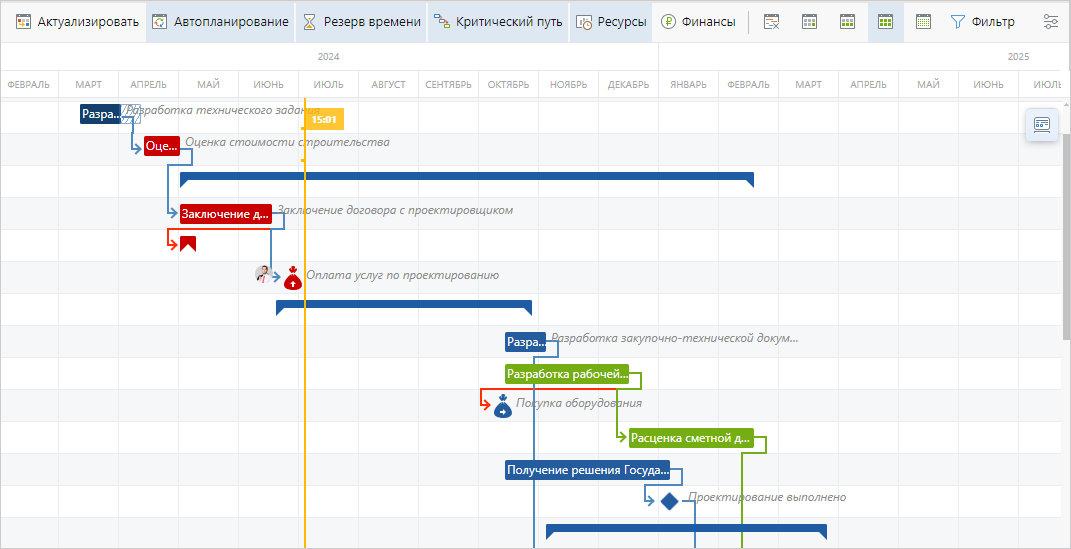Click the red bookmark flag marker

(x=187, y=243)
